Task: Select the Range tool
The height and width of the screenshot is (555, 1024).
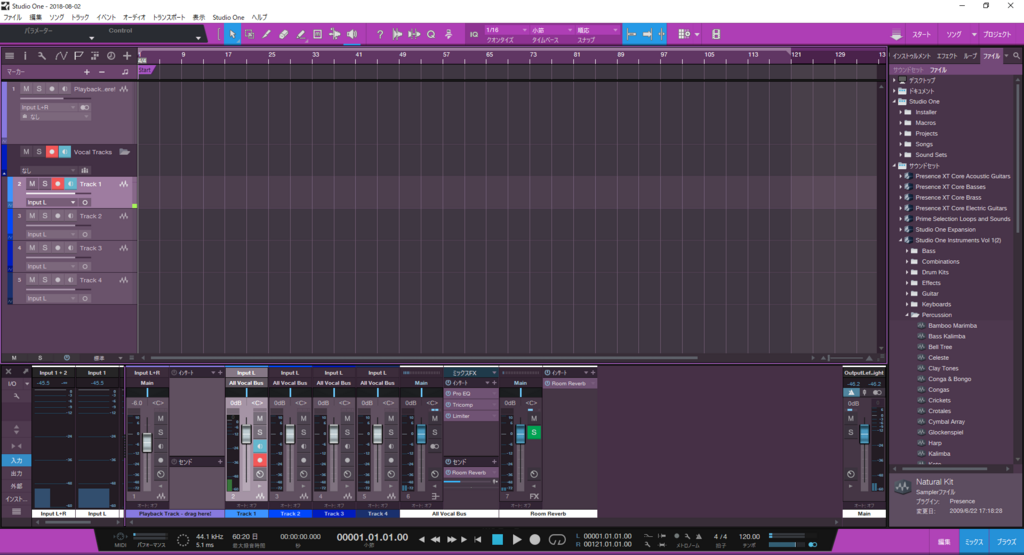Action: point(249,34)
